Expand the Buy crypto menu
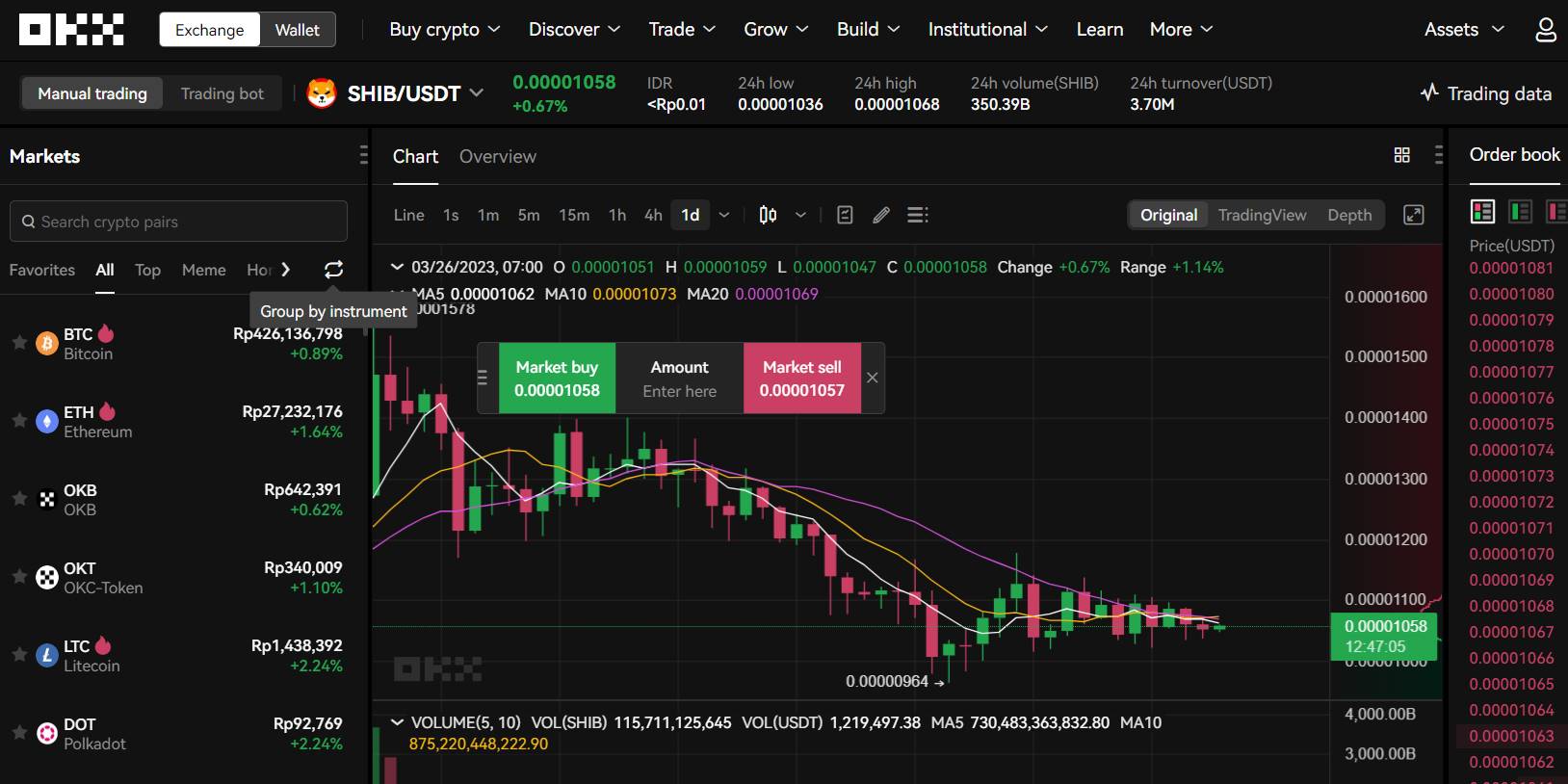The width and height of the screenshot is (1568, 784). 445,30
